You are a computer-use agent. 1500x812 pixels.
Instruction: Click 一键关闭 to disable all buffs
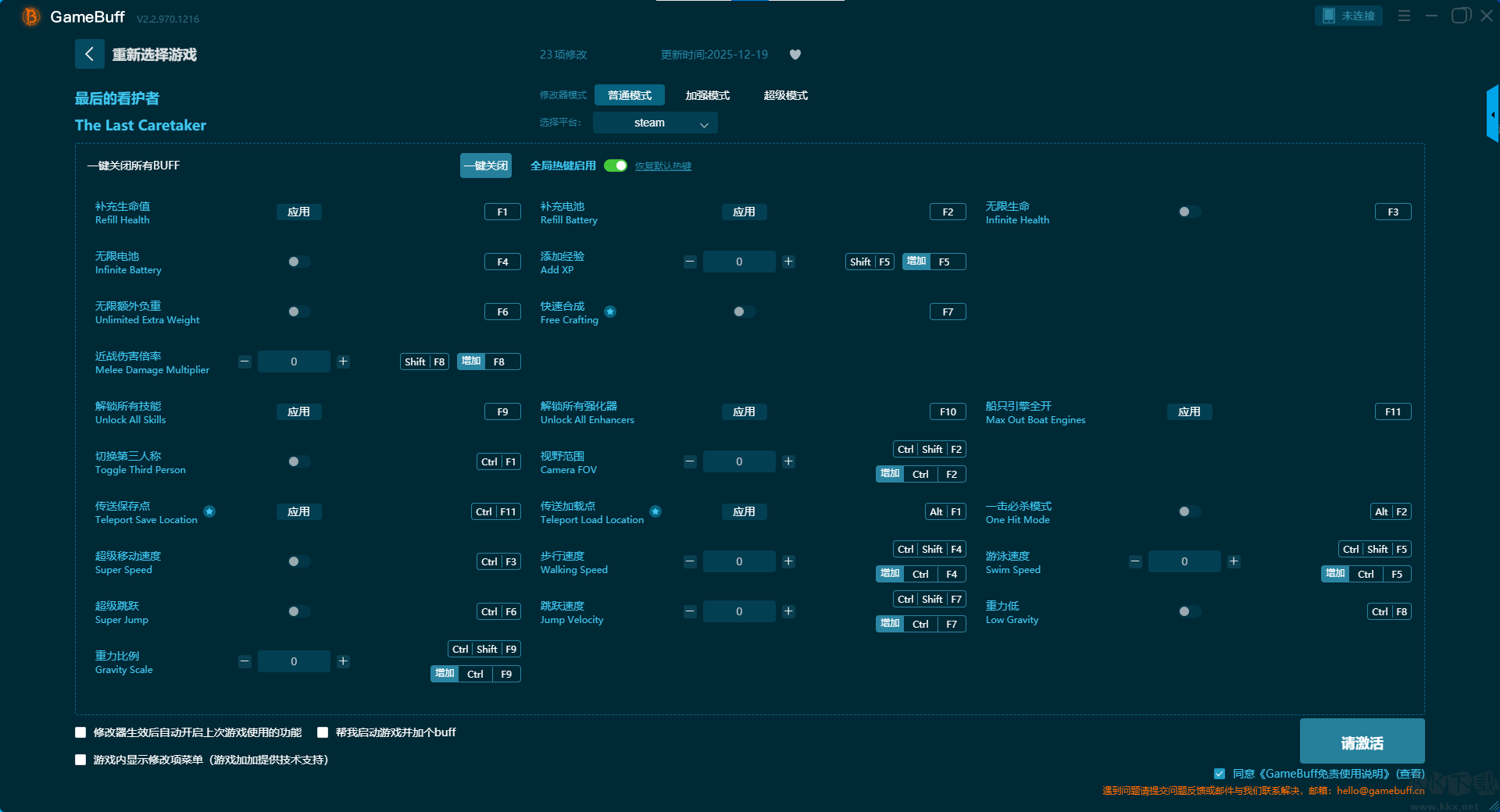(486, 166)
